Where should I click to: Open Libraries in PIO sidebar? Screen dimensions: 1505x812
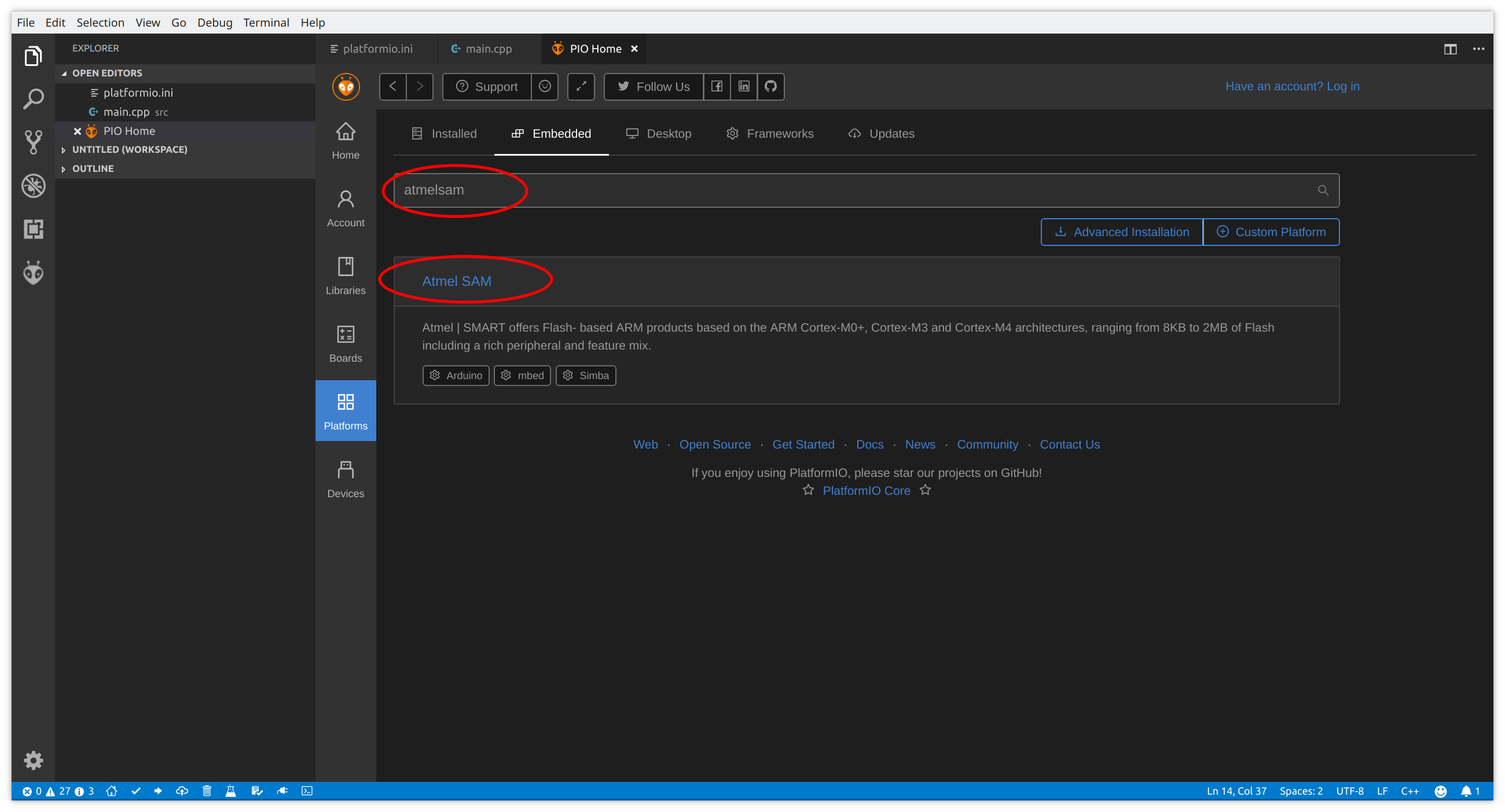point(346,277)
